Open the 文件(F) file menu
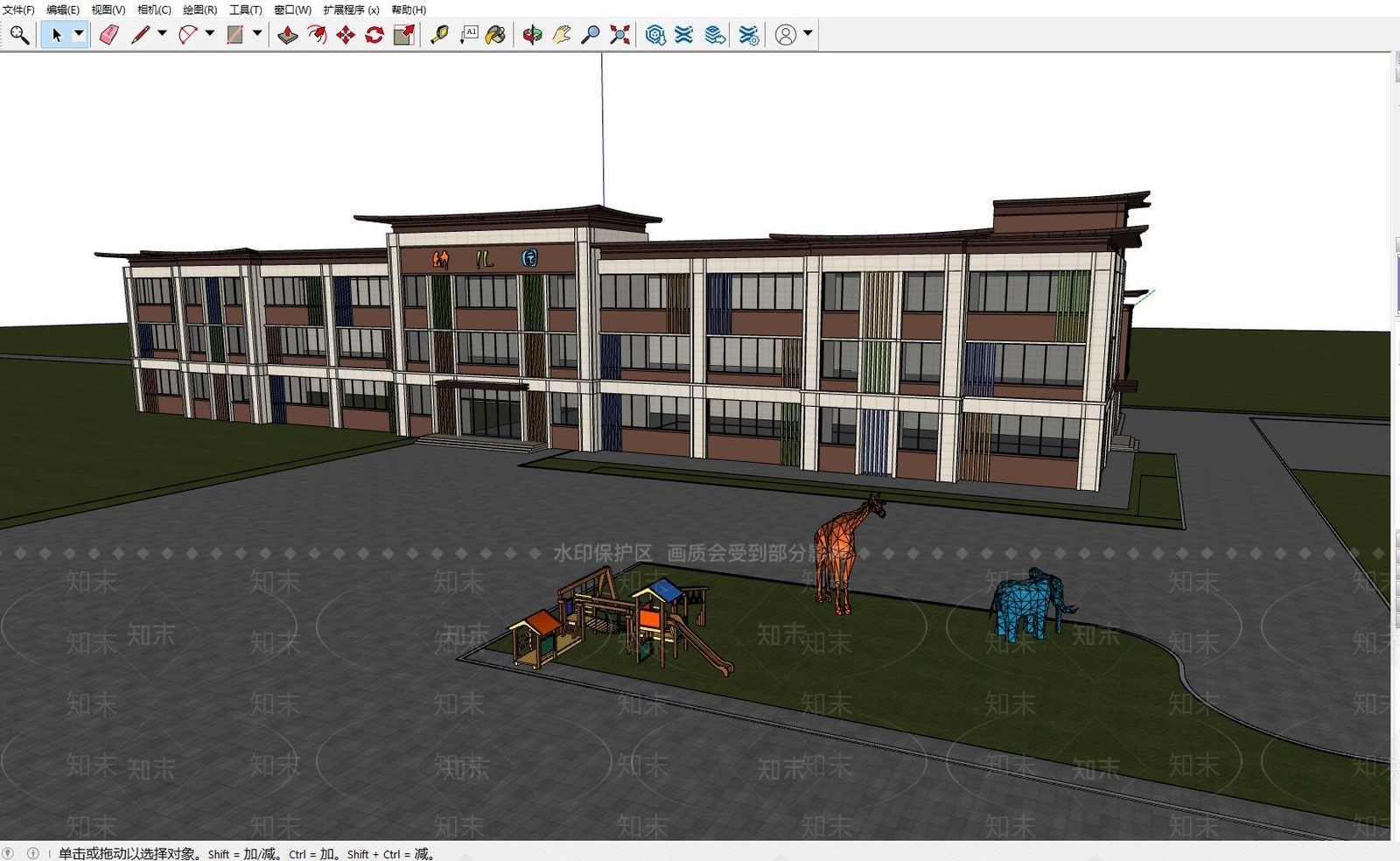 pyautogui.click(x=18, y=10)
